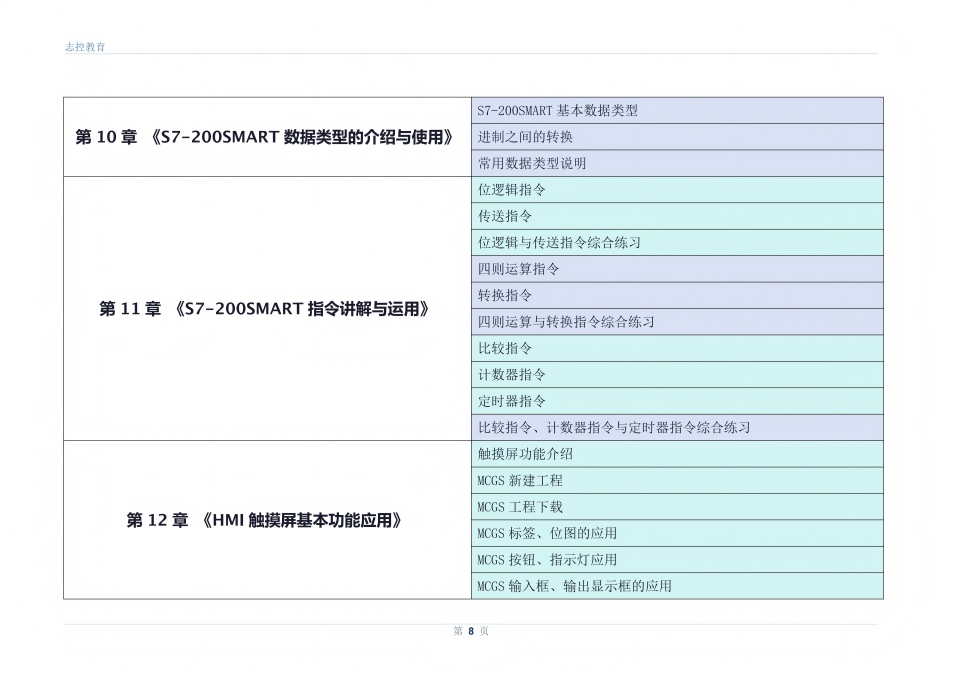Click chapter 11 title 指令讲解与运用
The width and height of the screenshot is (960, 678).
pyautogui.click(x=268, y=309)
